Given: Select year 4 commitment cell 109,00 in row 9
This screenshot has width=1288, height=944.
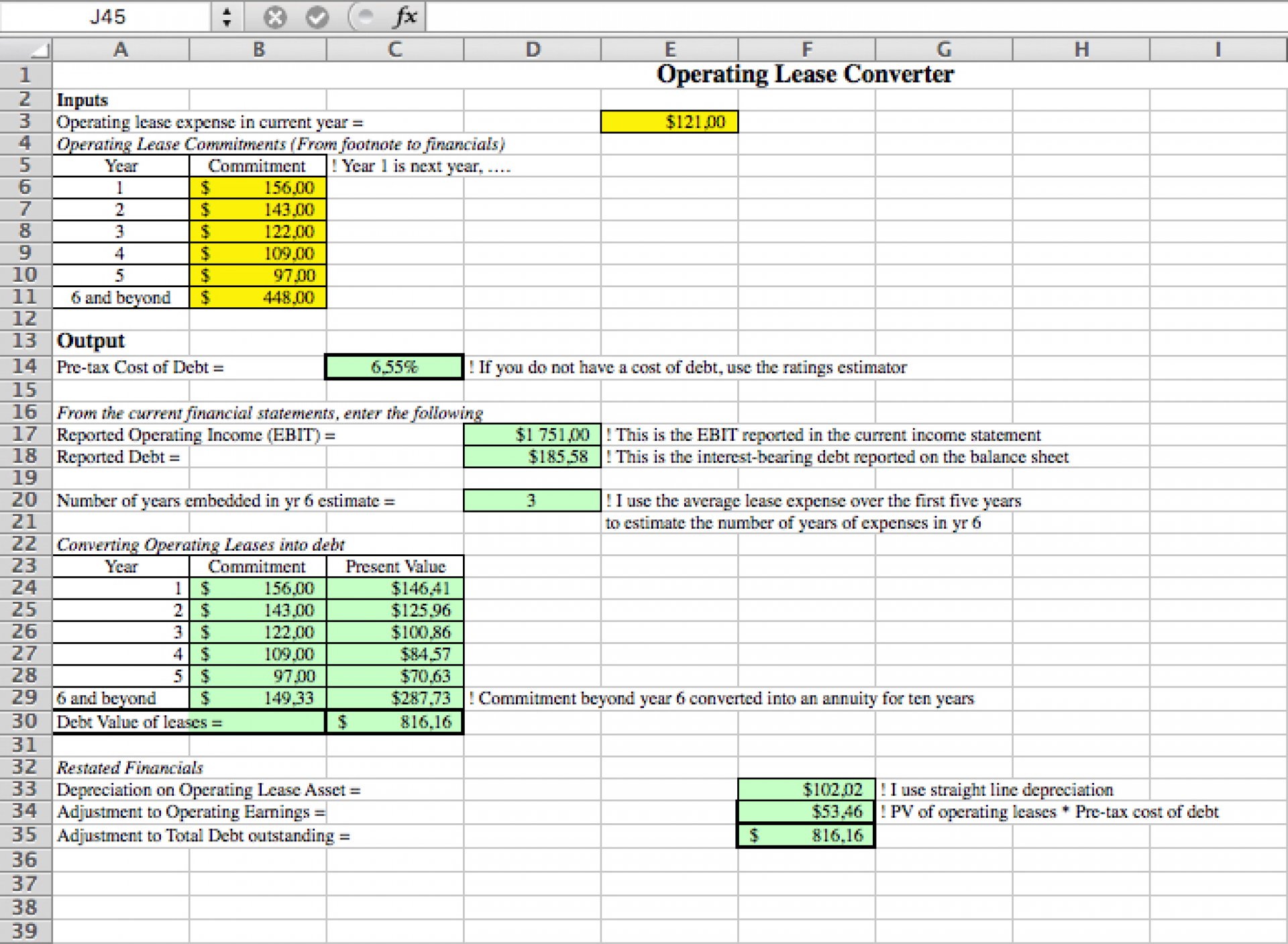Looking at the screenshot, I should [x=258, y=254].
